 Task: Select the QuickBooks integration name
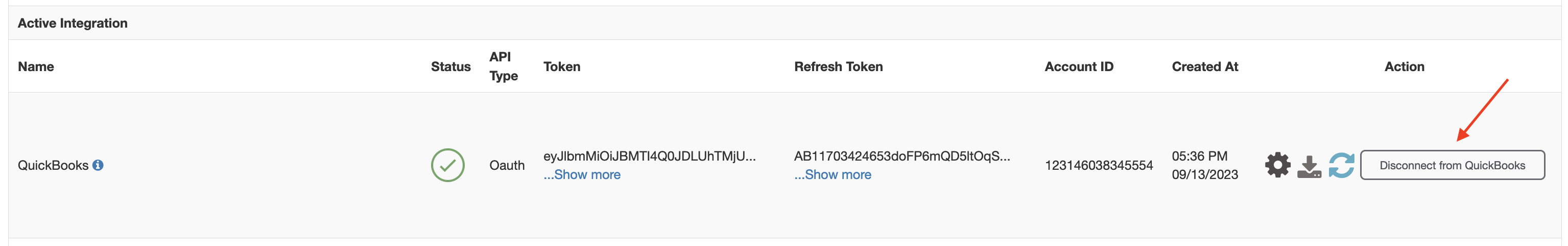tap(53, 165)
